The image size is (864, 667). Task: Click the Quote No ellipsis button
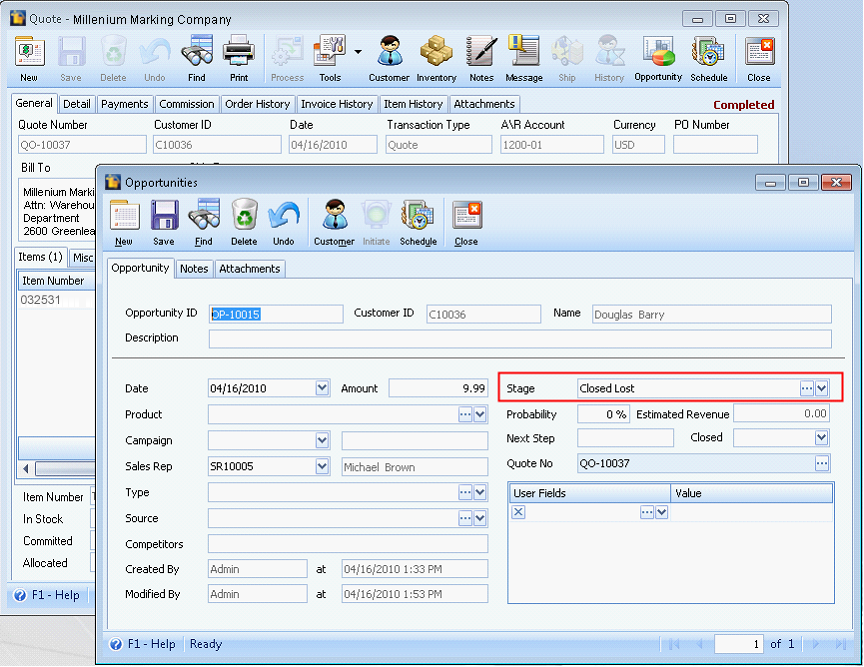(x=822, y=463)
